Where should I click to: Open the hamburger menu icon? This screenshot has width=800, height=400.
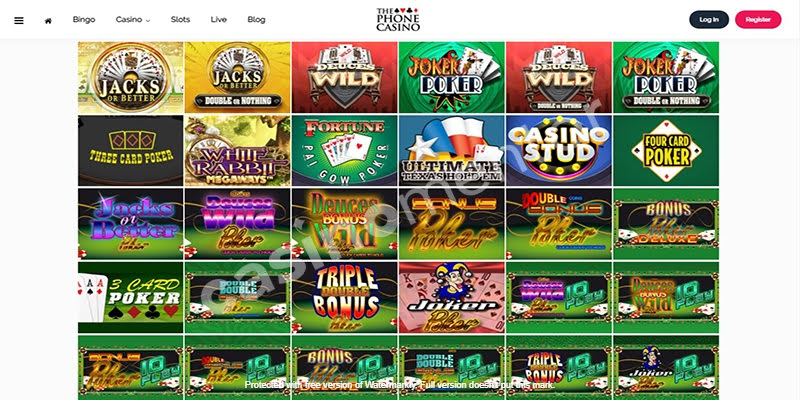click(19, 20)
